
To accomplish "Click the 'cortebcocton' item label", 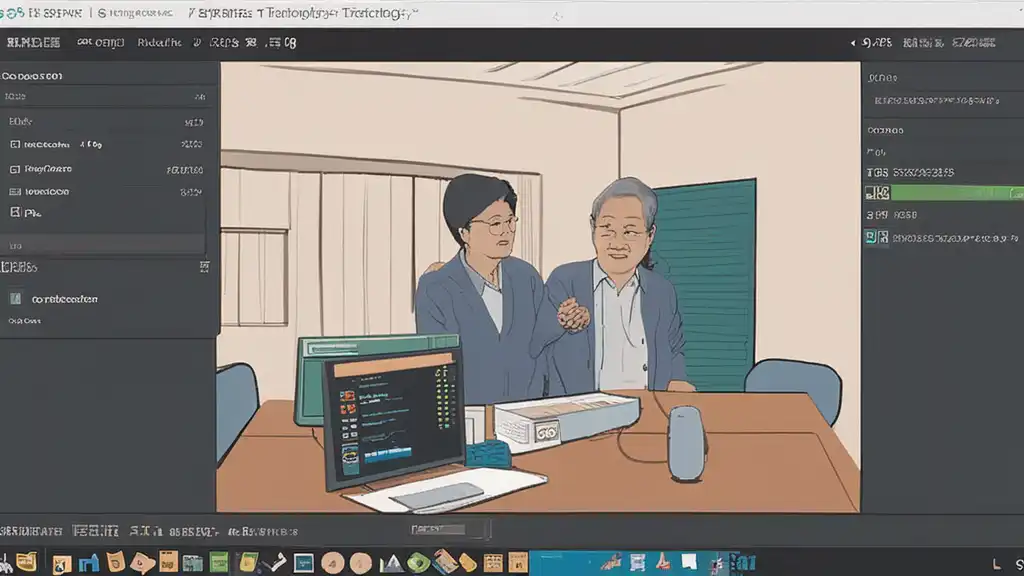I will [x=65, y=299].
